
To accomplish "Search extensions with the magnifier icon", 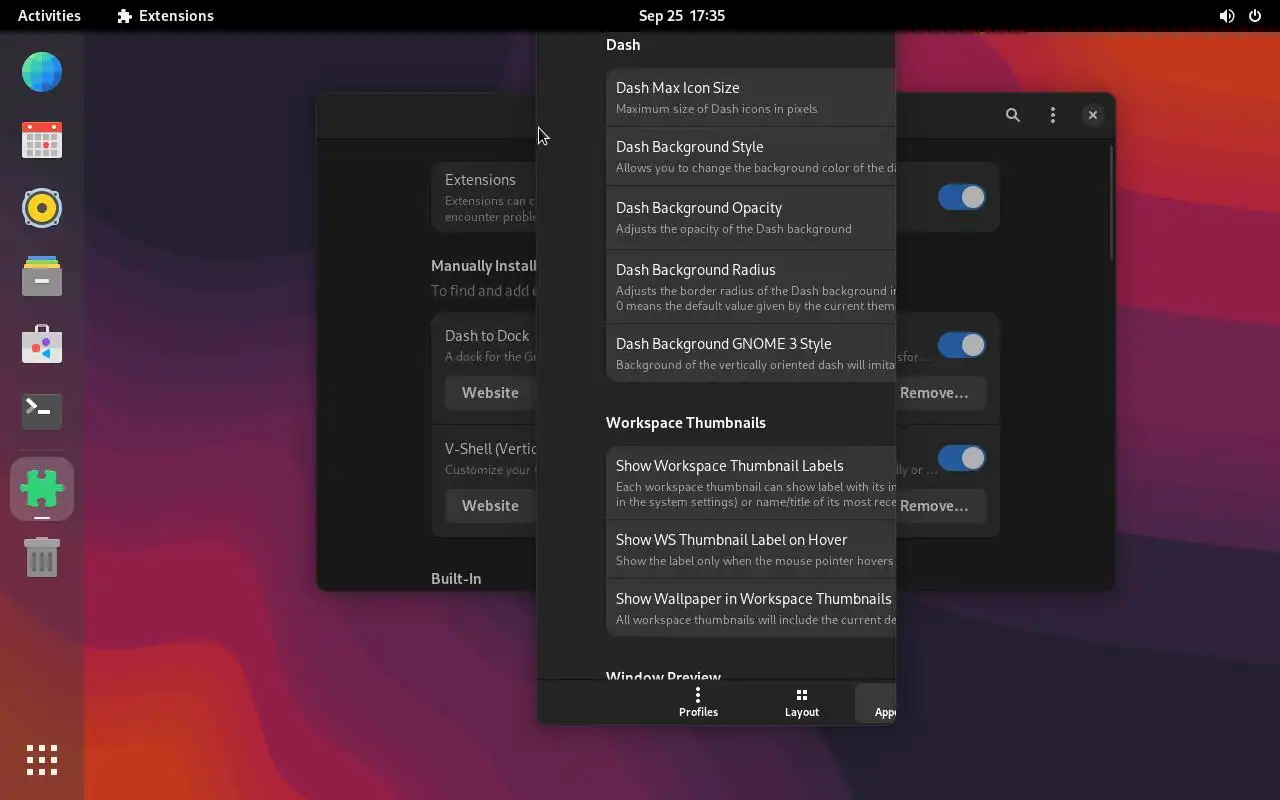I will 1013,115.
